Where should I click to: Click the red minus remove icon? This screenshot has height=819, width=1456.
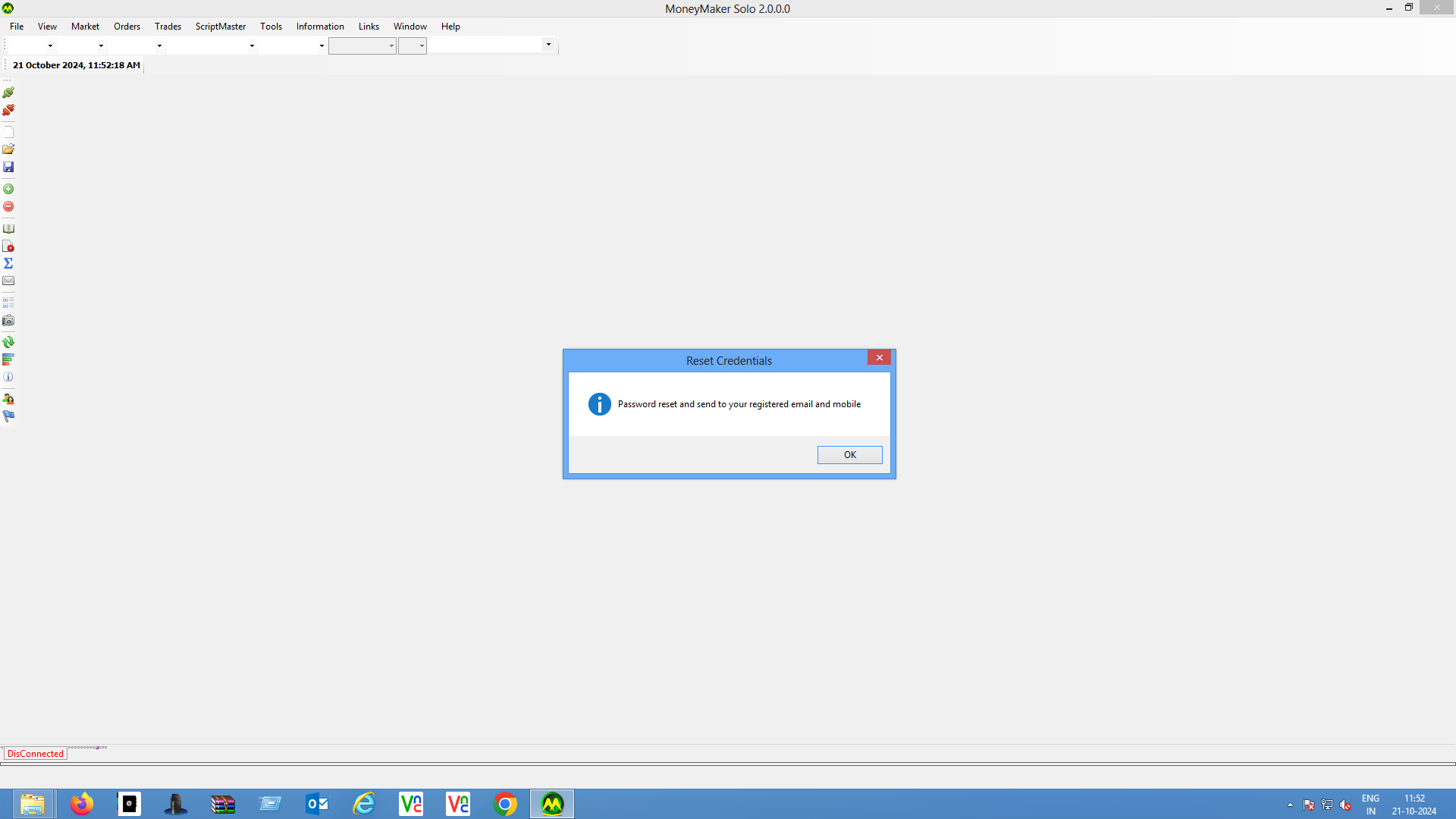pyautogui.click(x=8, y=206)
